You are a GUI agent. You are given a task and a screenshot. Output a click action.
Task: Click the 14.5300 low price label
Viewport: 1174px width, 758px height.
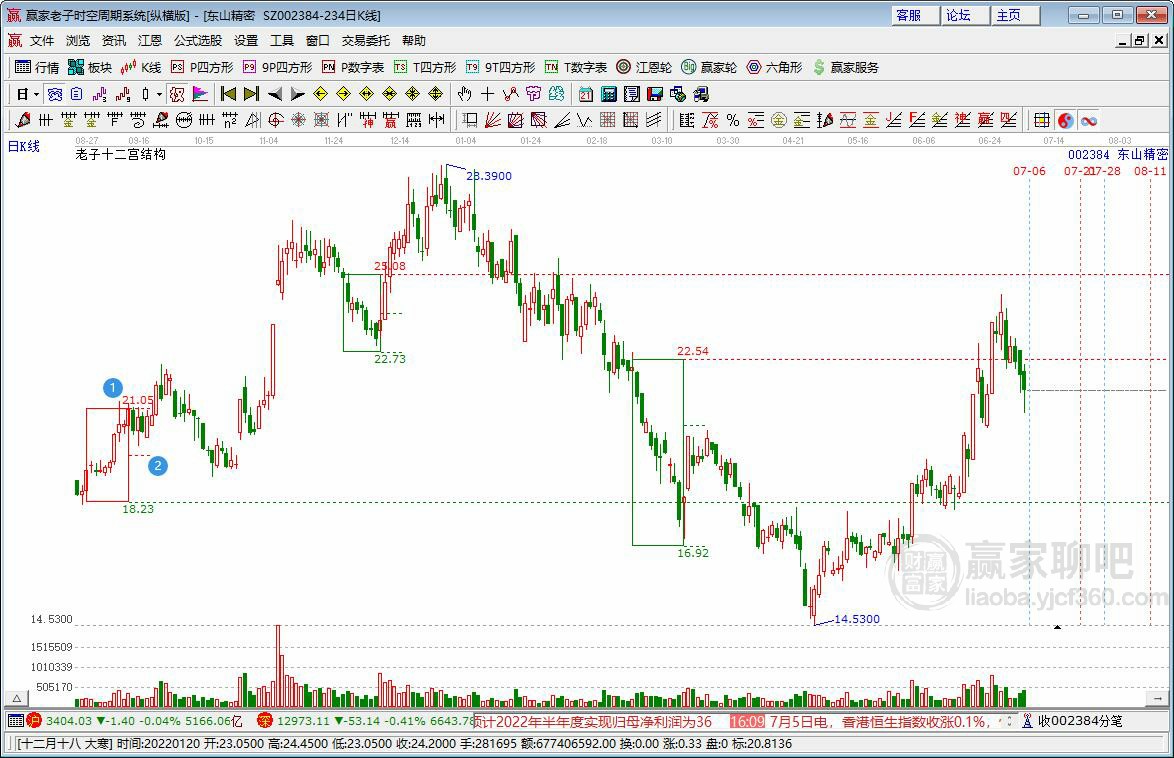[x=857, y=619]
